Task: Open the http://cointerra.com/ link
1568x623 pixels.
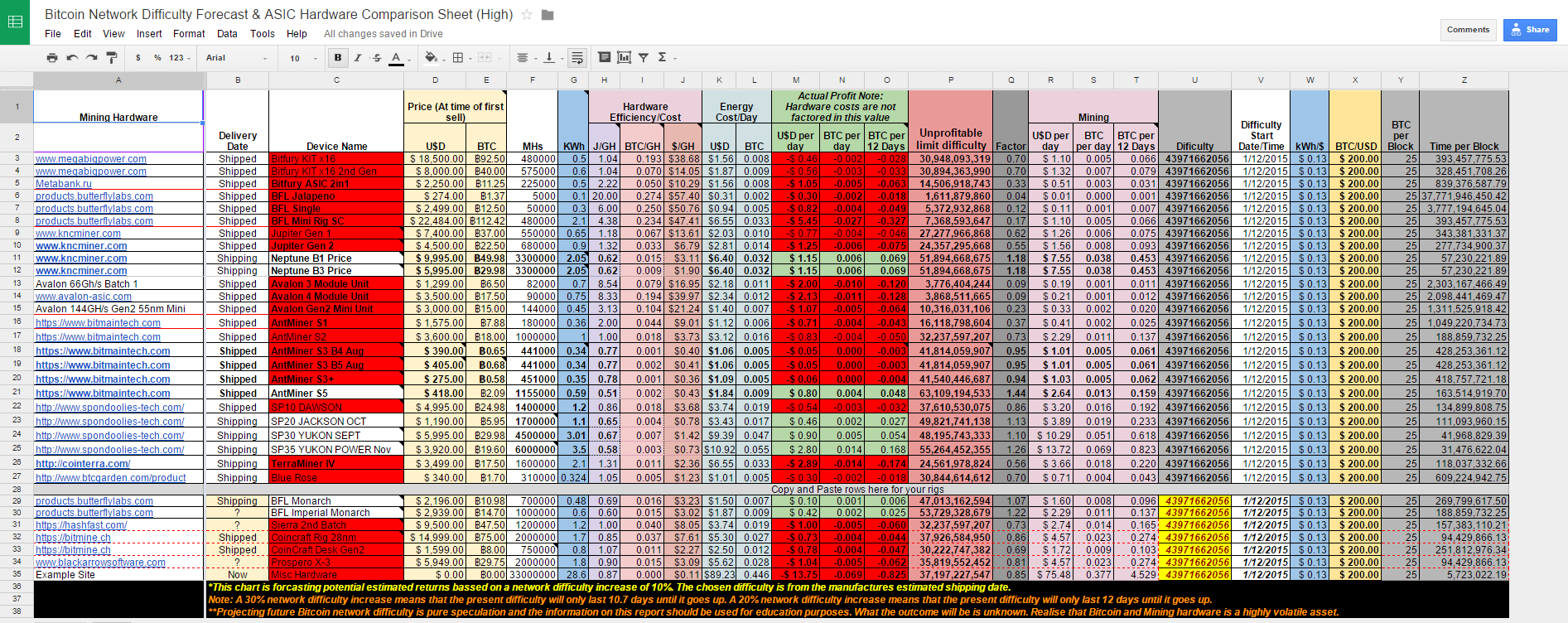Action: [x=83, y=464]
